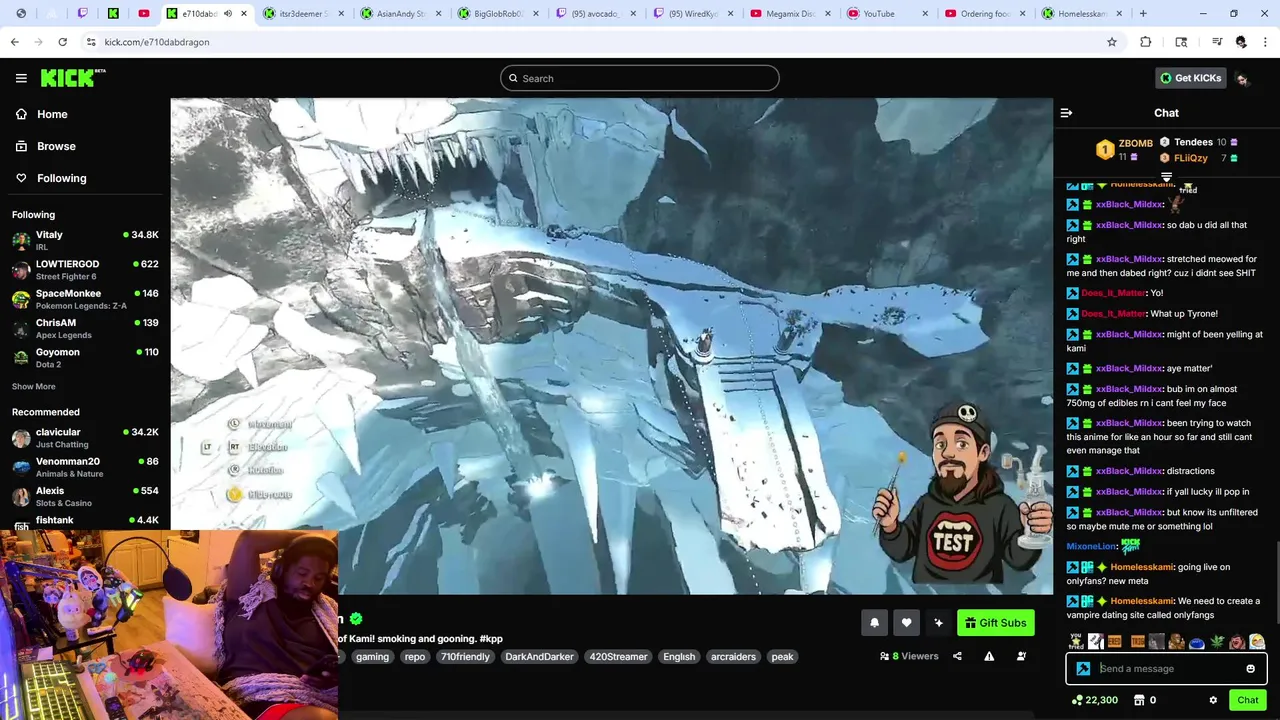Open the shop icon next to 0
The width and height of the screenshot is (1280, 720).
[x=1138, y=700]
